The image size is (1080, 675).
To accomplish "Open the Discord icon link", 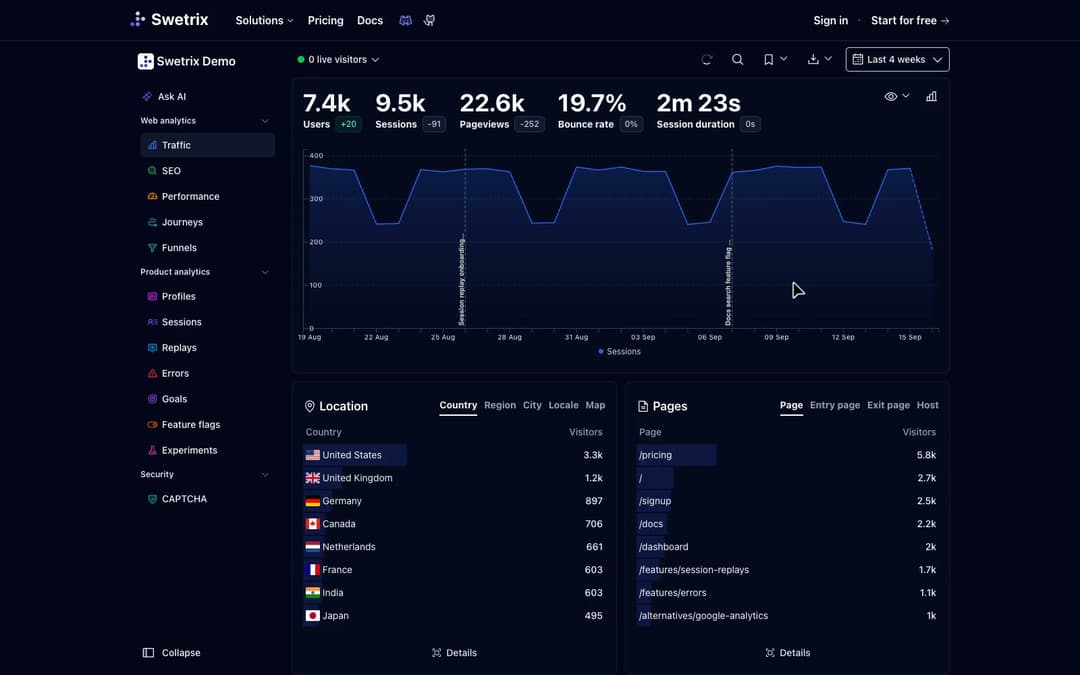I will [406, 21].
